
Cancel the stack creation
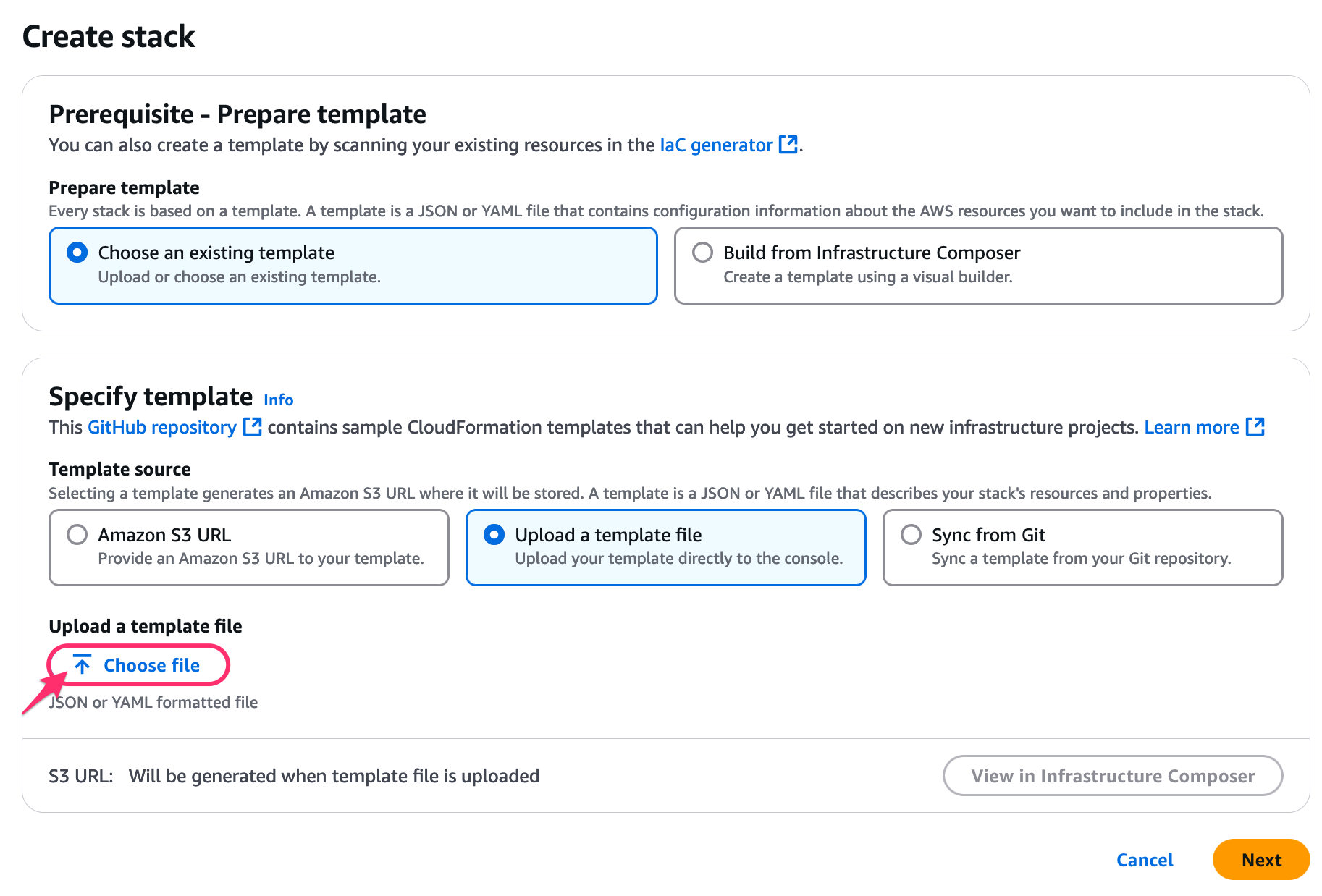pos(1144,860)
